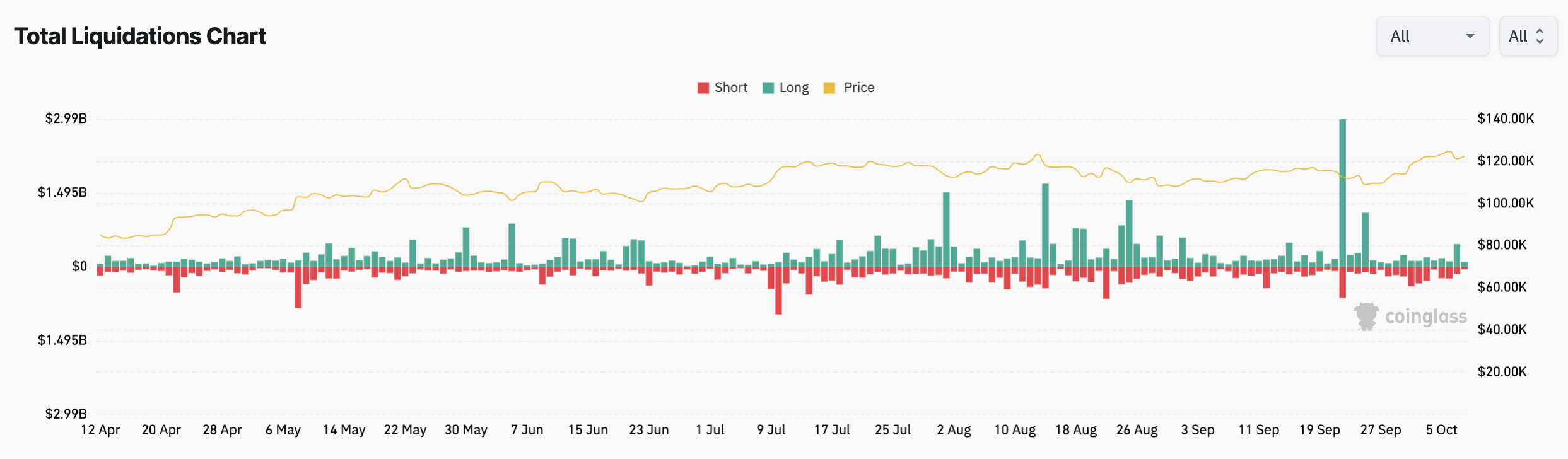This screenshot has width=1568, height=459.
Task: Click the top $2.99B liquidation axis label
Action: click(66, 119)
